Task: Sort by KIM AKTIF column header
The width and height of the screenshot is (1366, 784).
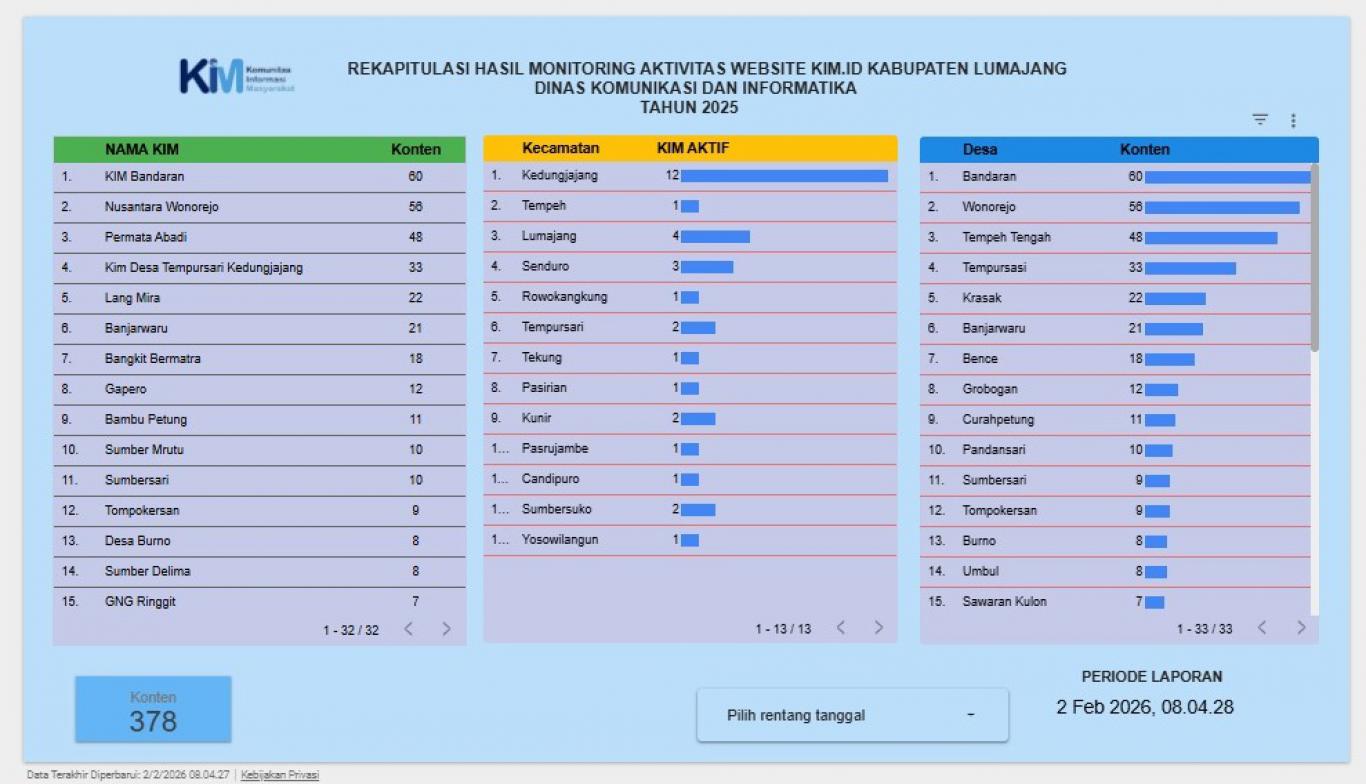Action: (692, 148)
